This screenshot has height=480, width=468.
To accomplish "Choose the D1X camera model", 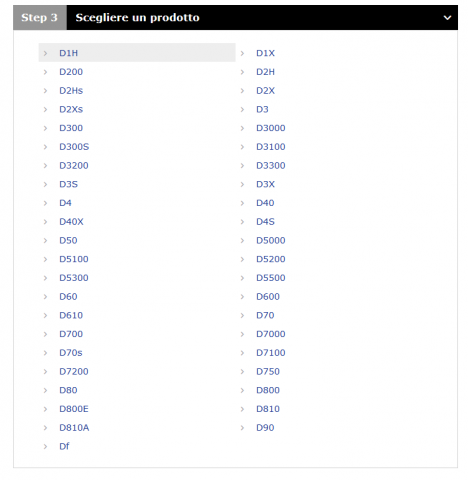I will [265, 53].
